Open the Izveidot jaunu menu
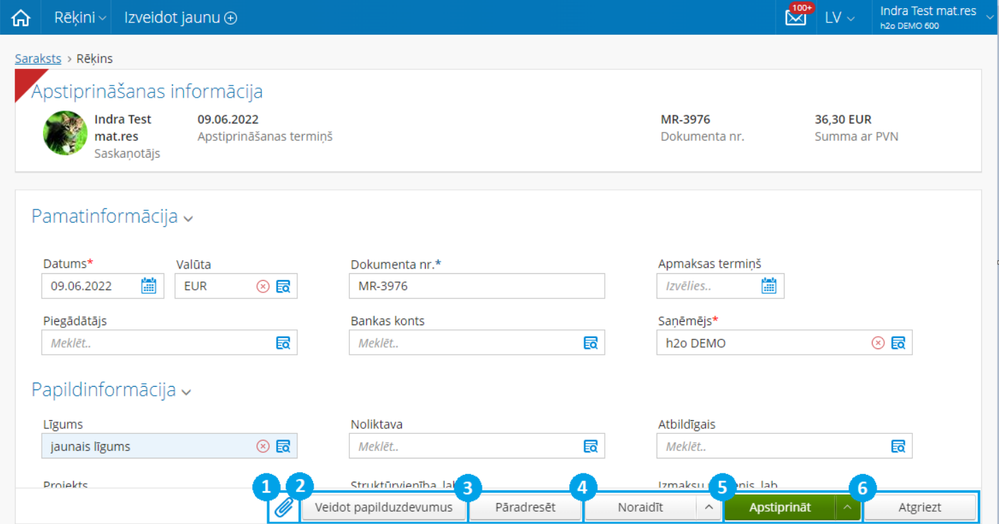The image size is (999, 524). 180,18
